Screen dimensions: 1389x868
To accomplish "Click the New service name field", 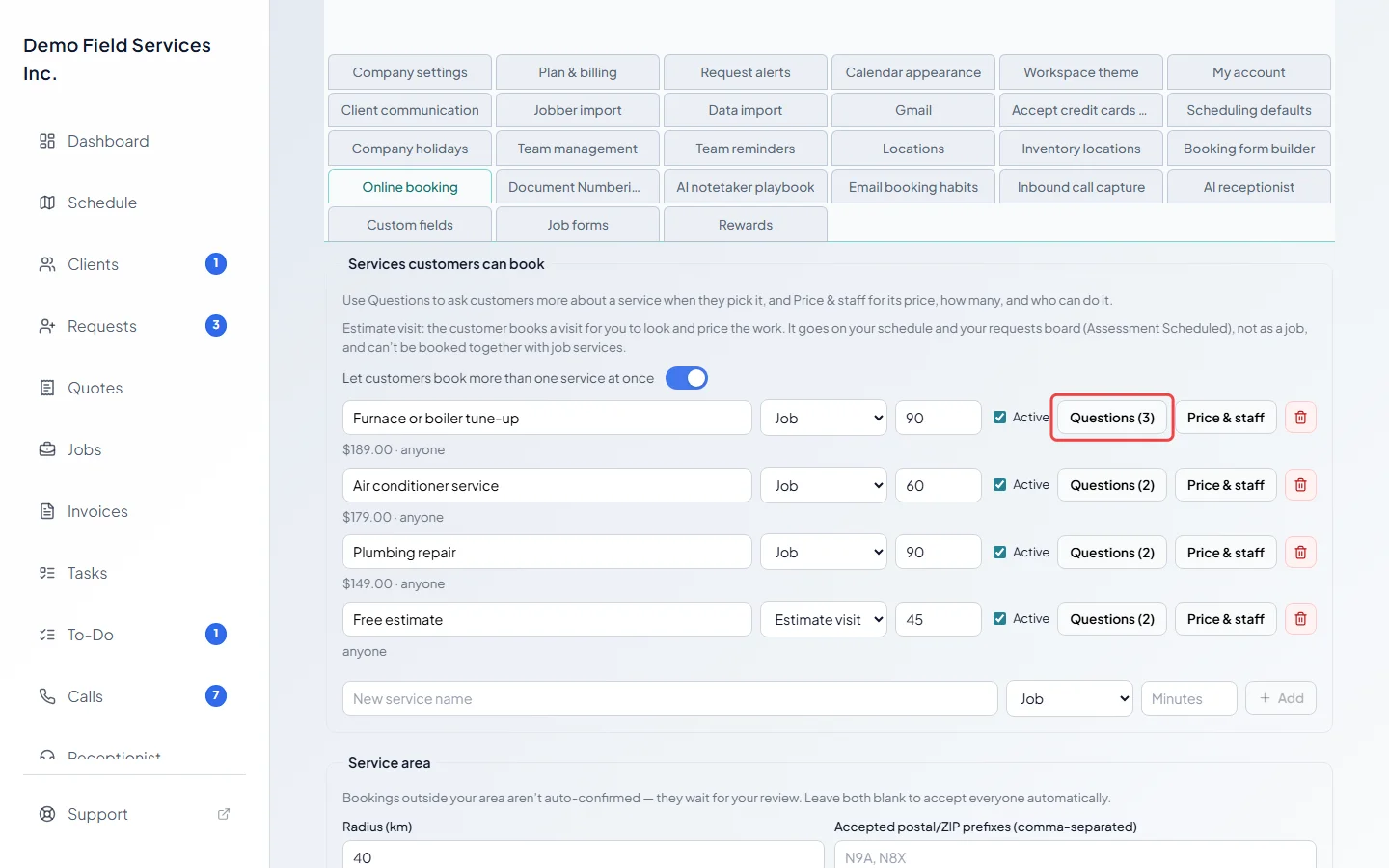I will tap(670, 698).
